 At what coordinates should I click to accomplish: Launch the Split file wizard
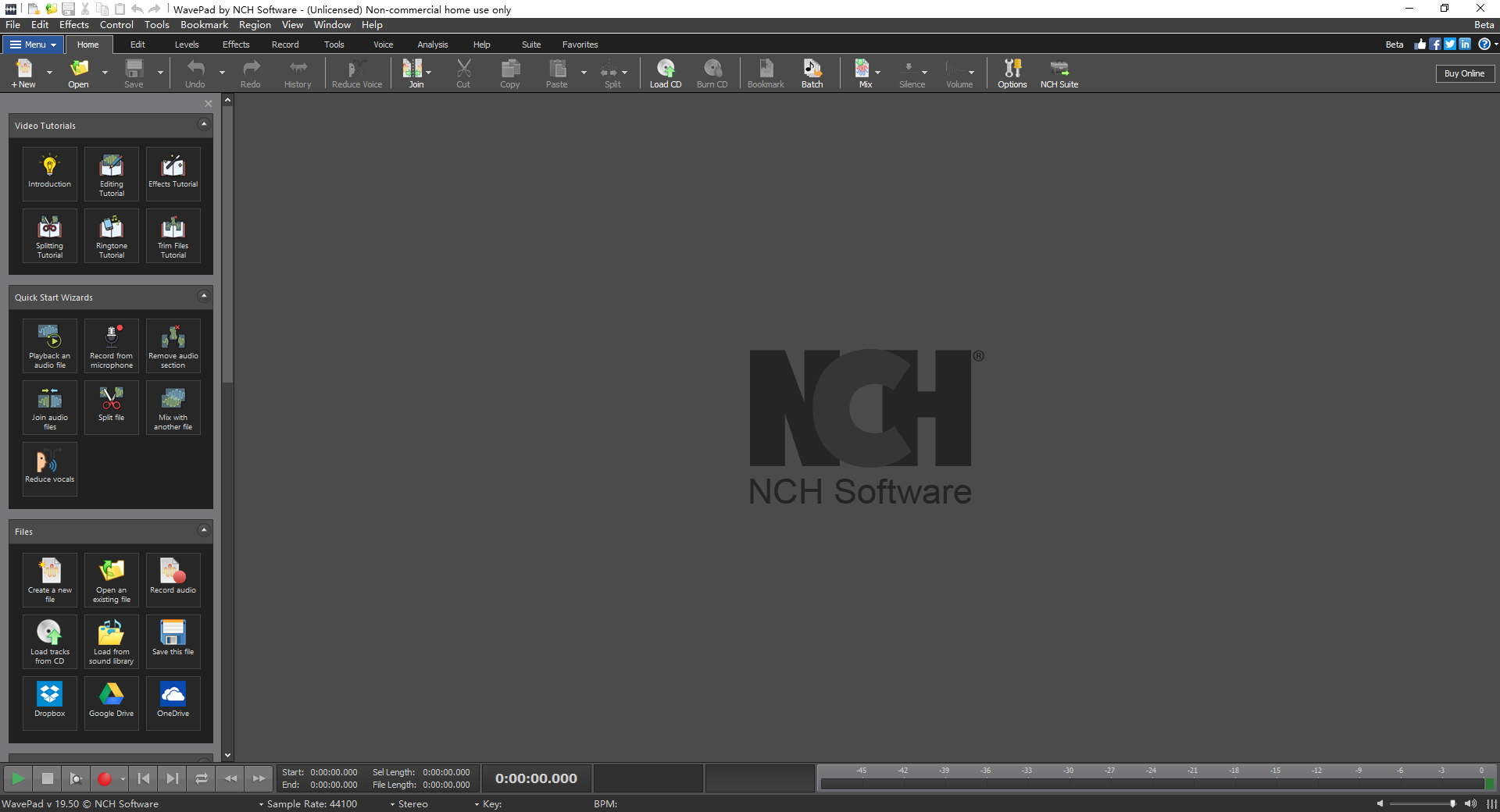(112, 406)
